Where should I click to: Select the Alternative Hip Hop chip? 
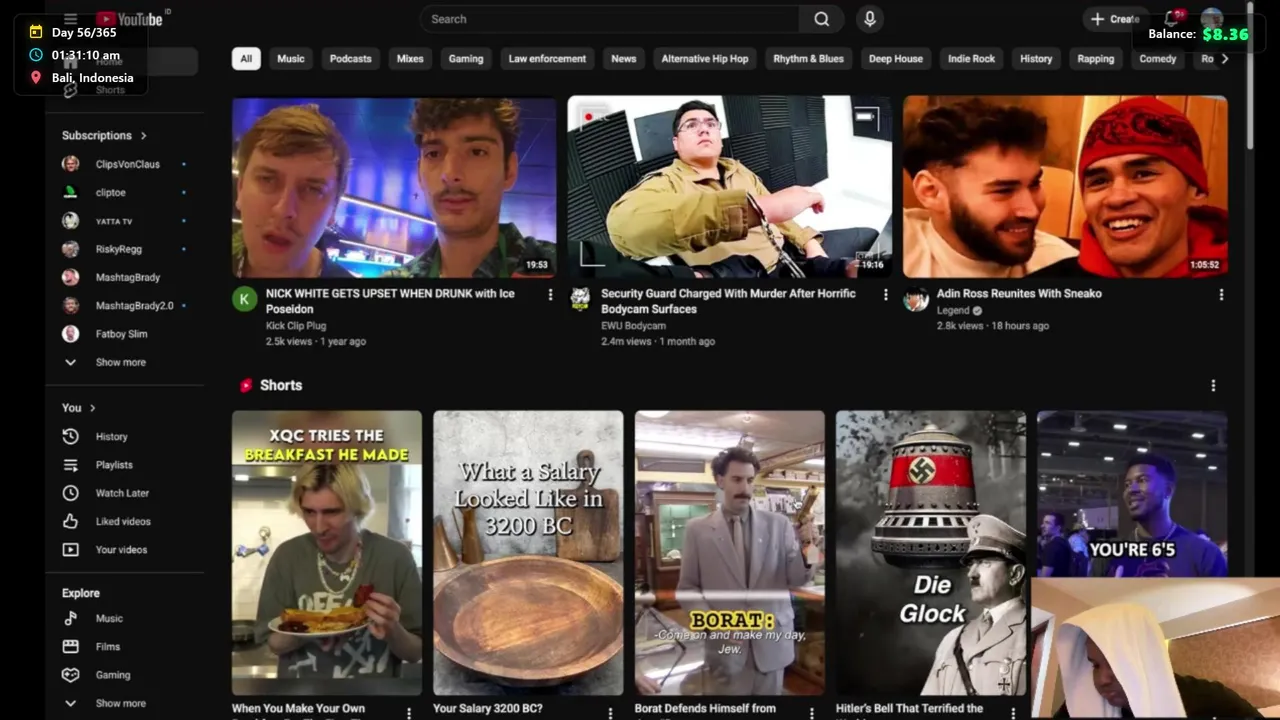click(705, 59)
